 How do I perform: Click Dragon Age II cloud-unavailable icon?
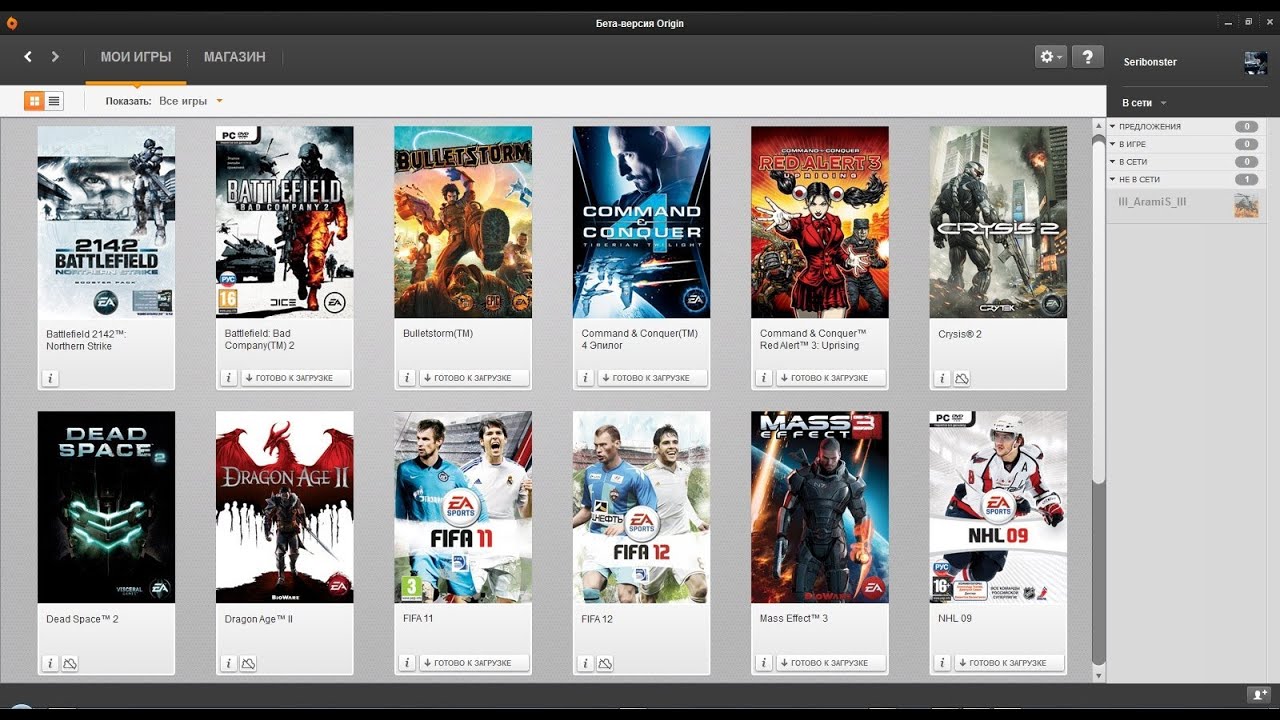click(248, 663)
